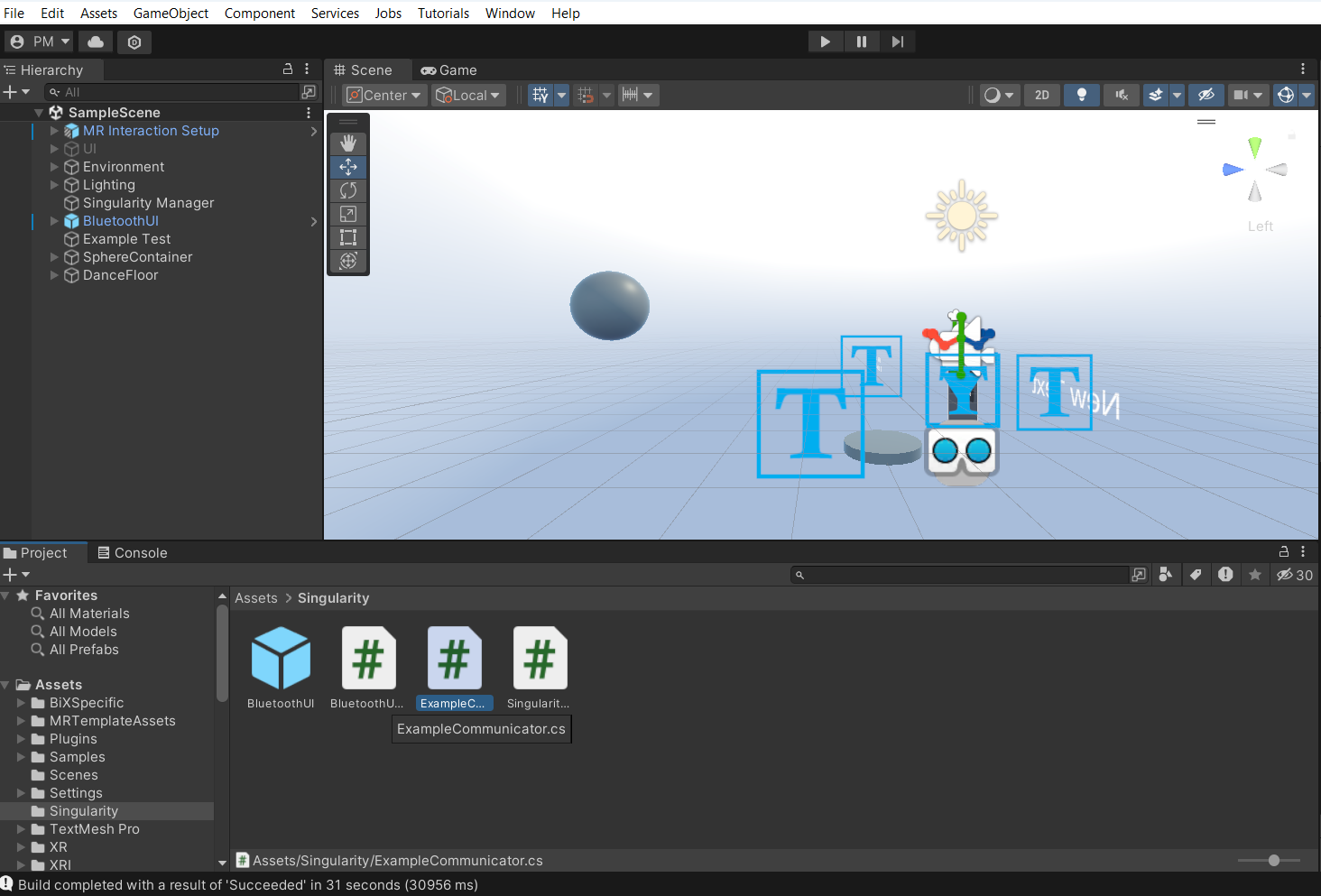Open saved searches star icon

pyautogui.click(x=1255, y=575)
